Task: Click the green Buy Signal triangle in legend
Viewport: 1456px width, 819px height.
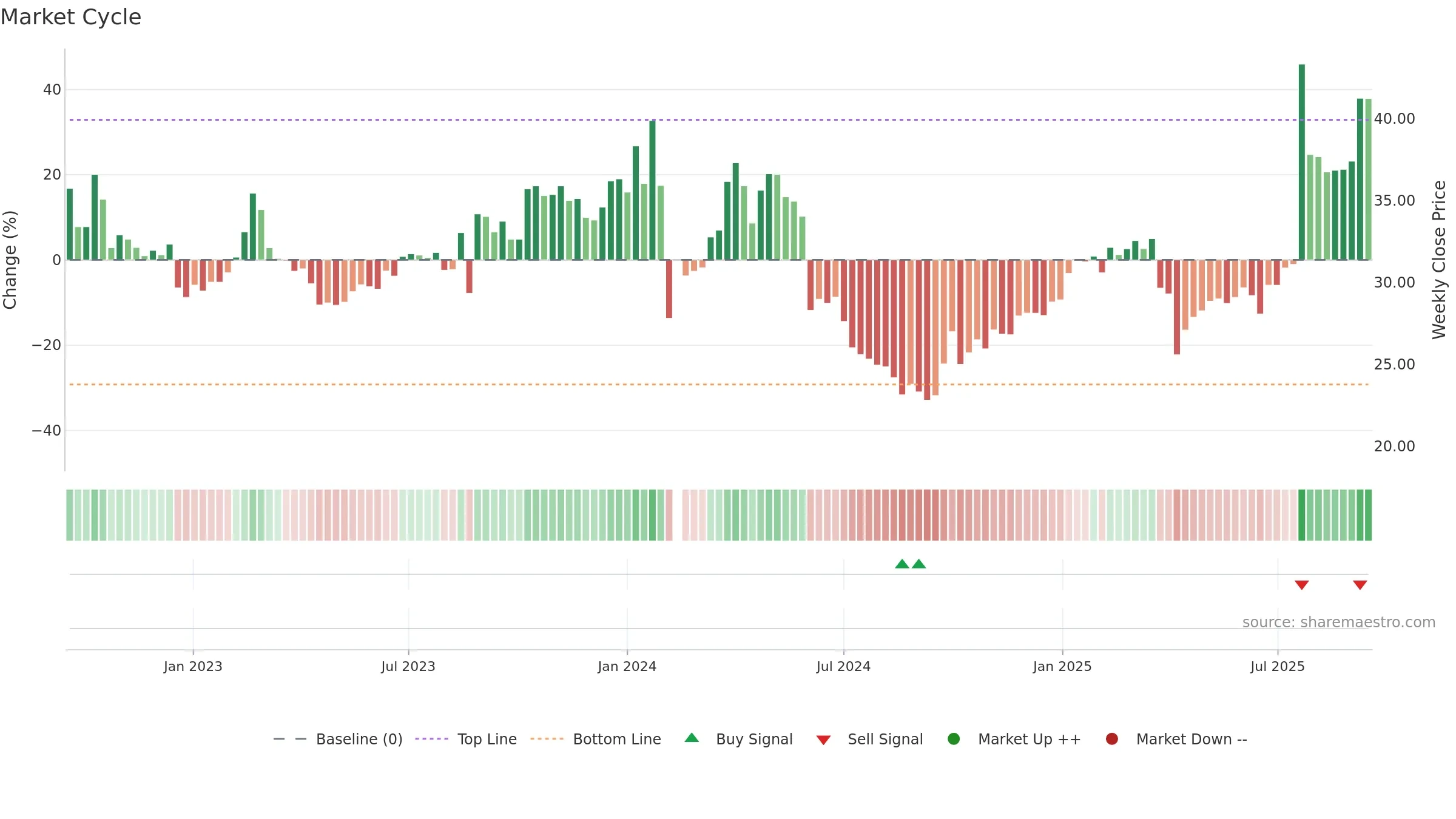Action: pyautogui.click(x=692, y=738)
